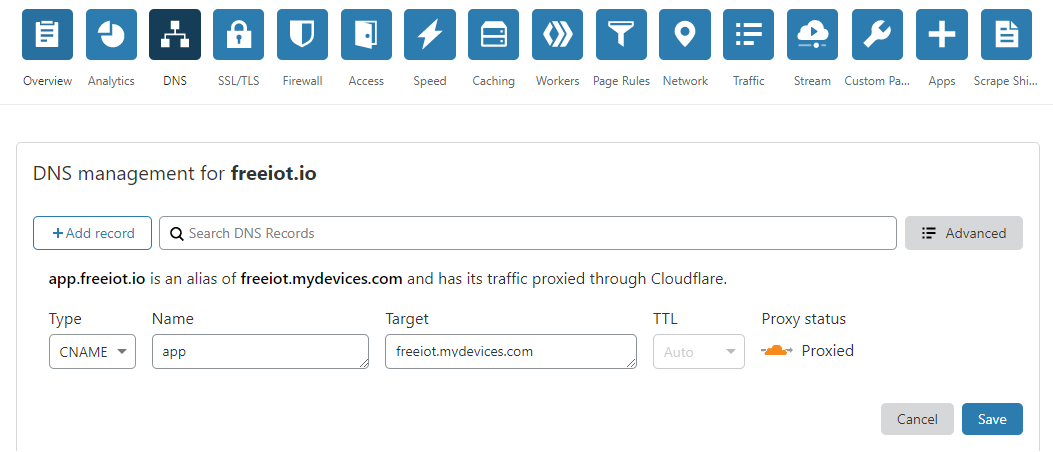Click the Search DNS Records field
This screenshot has width=1053, height=452.
[528, 233]
